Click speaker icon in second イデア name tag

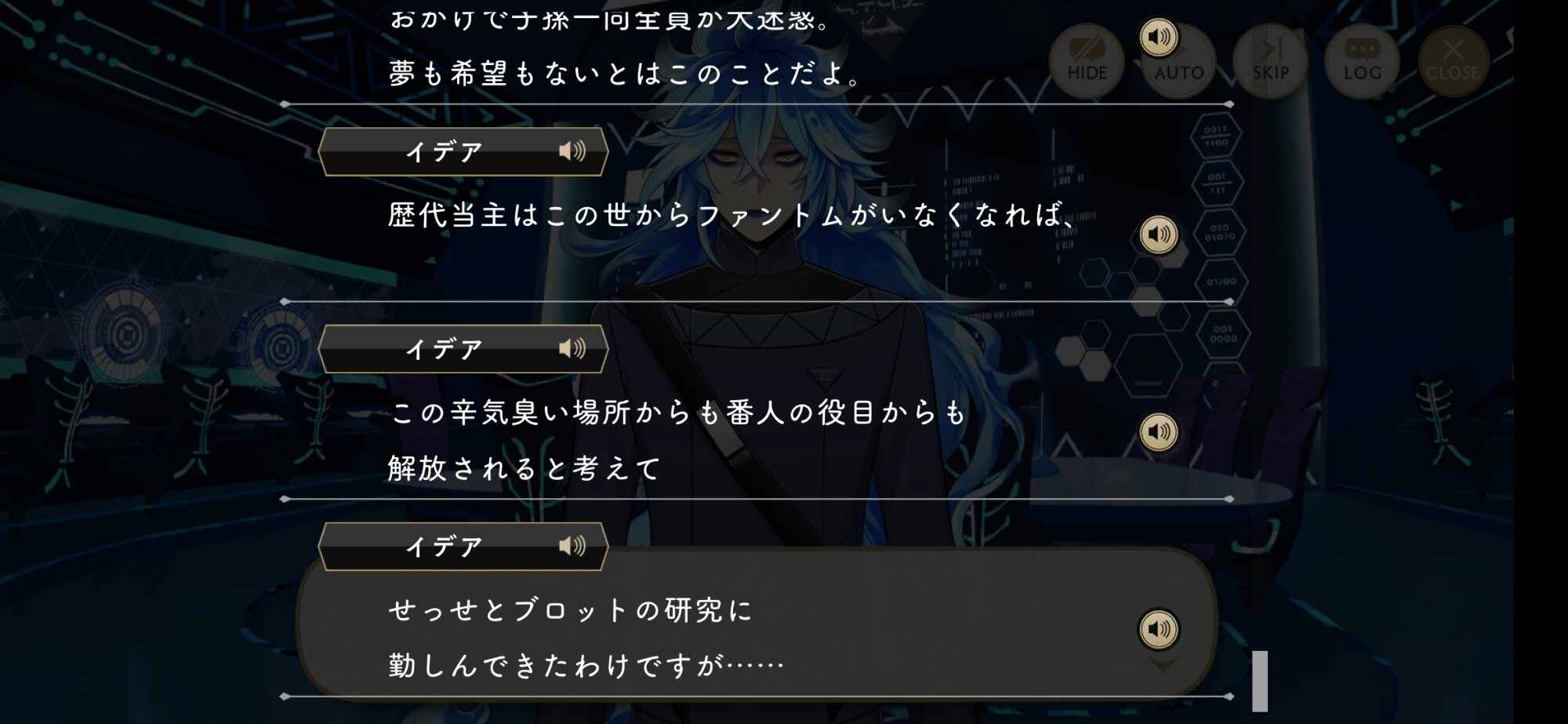click(x=572, y=348)
